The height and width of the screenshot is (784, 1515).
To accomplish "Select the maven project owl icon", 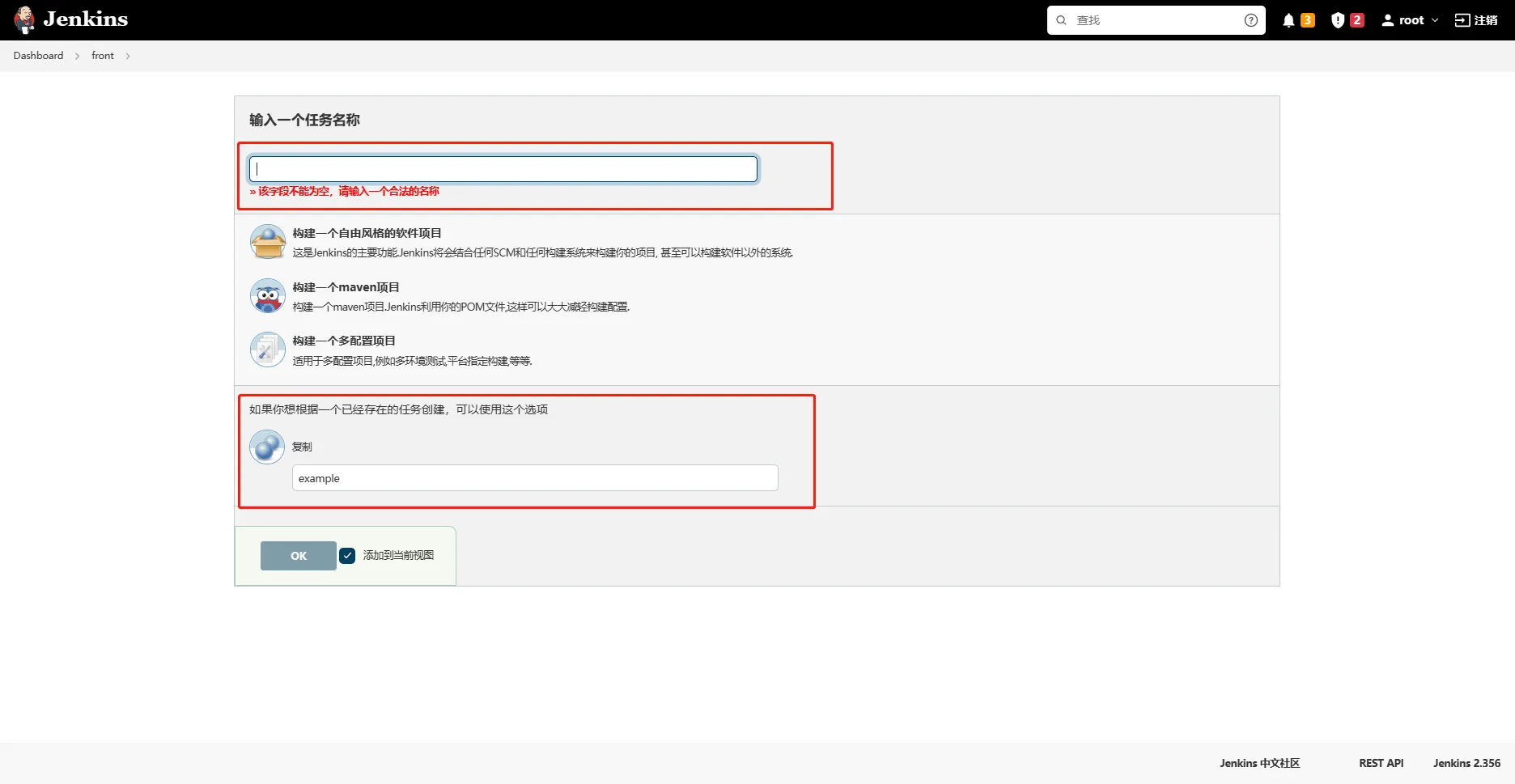I will click(x=267, y=296).
